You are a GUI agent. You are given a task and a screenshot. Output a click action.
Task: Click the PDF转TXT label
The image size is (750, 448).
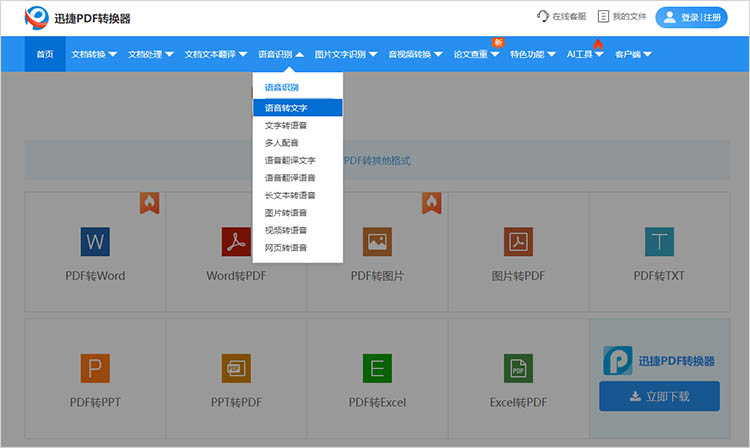(659, 276)
